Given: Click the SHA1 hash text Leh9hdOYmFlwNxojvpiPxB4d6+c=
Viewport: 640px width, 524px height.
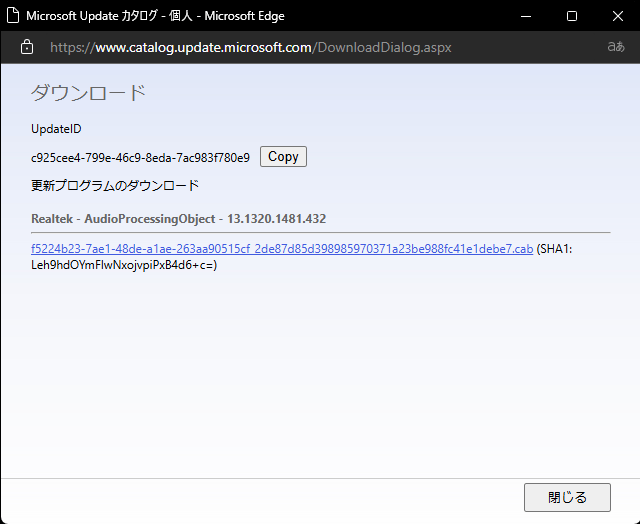Looking at the screenshot, I should click(124, 265).
